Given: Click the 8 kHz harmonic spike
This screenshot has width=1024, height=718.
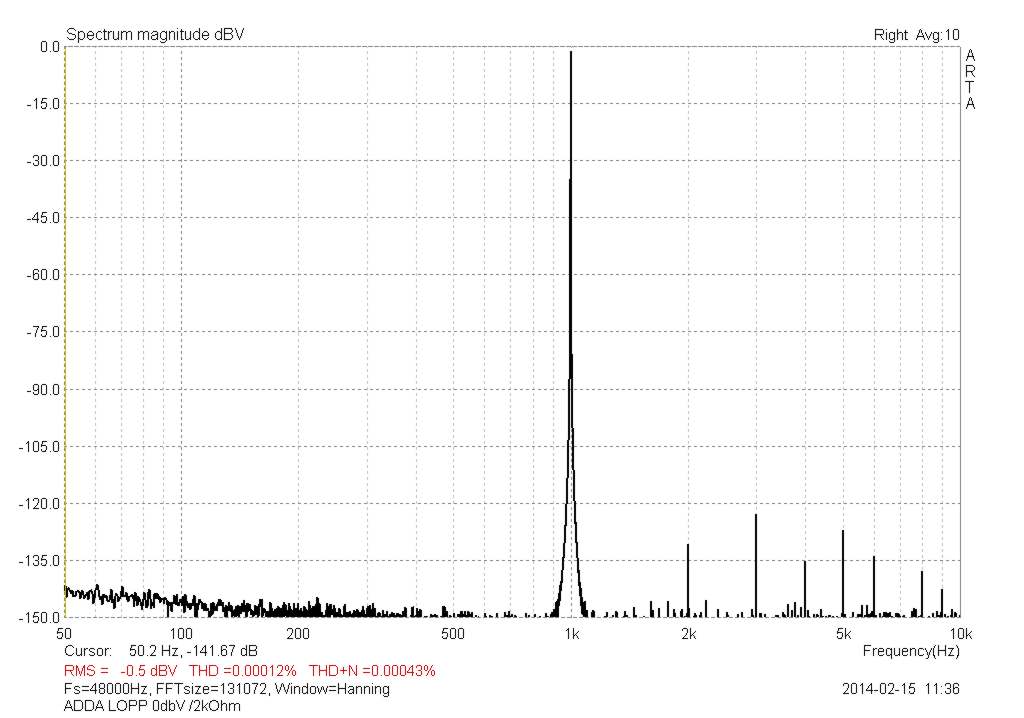Looking at the screenshot, I should (922, 593).
